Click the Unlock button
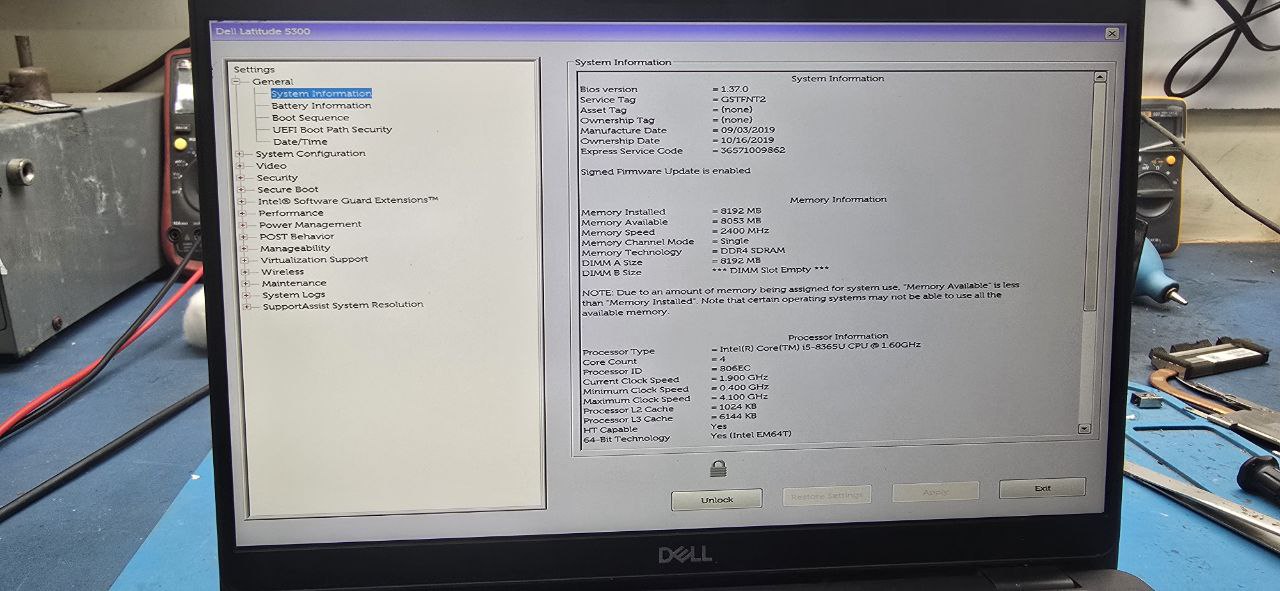1280x591 pixels. click(x=716, y=499)
